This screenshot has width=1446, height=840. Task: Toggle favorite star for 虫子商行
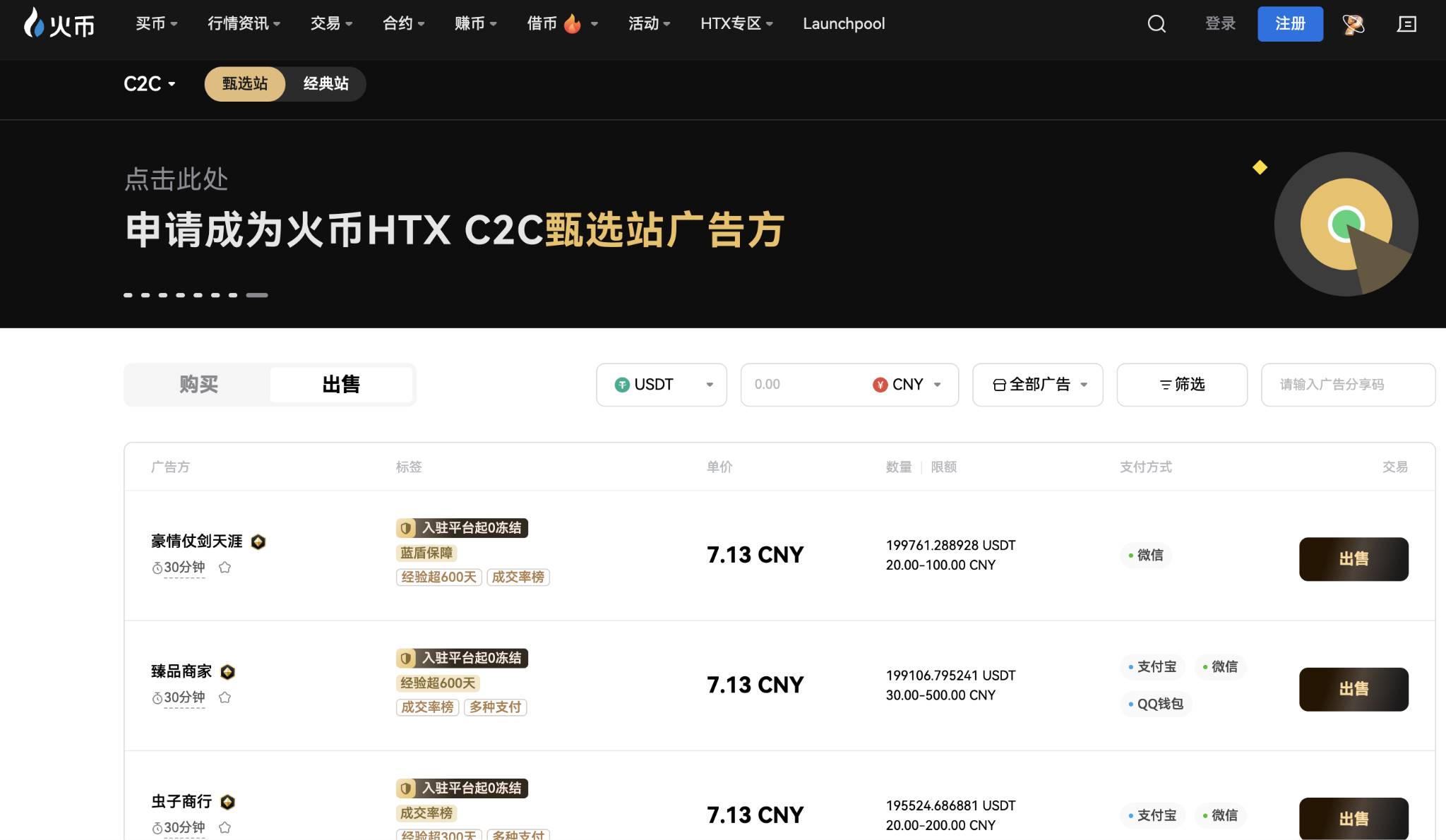point(226,827)
